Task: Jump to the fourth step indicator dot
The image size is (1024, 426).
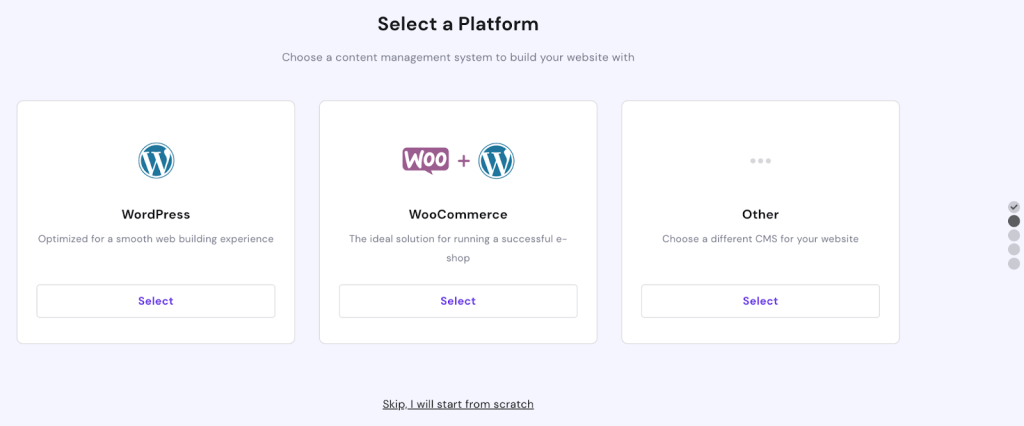Action: [x=1014, y=250]
